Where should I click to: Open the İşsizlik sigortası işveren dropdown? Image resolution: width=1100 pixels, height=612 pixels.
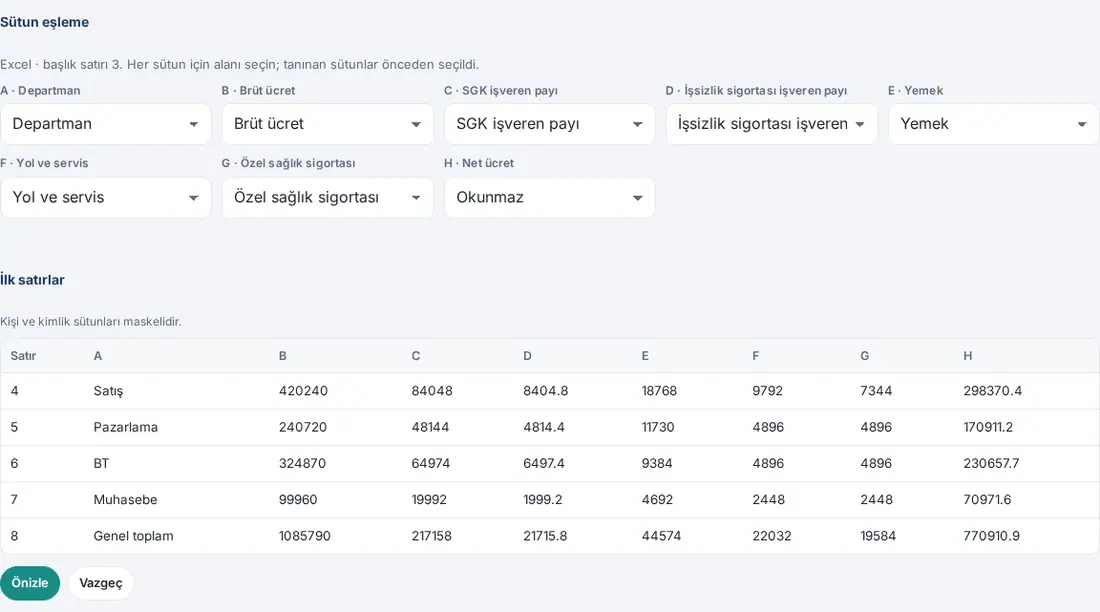coord(772,124)
